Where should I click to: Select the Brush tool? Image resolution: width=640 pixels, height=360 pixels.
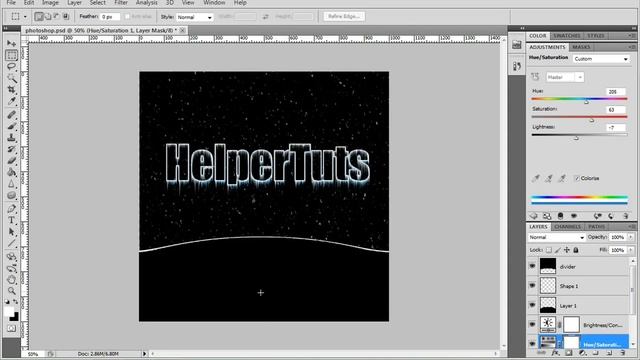tap(11, 126)
